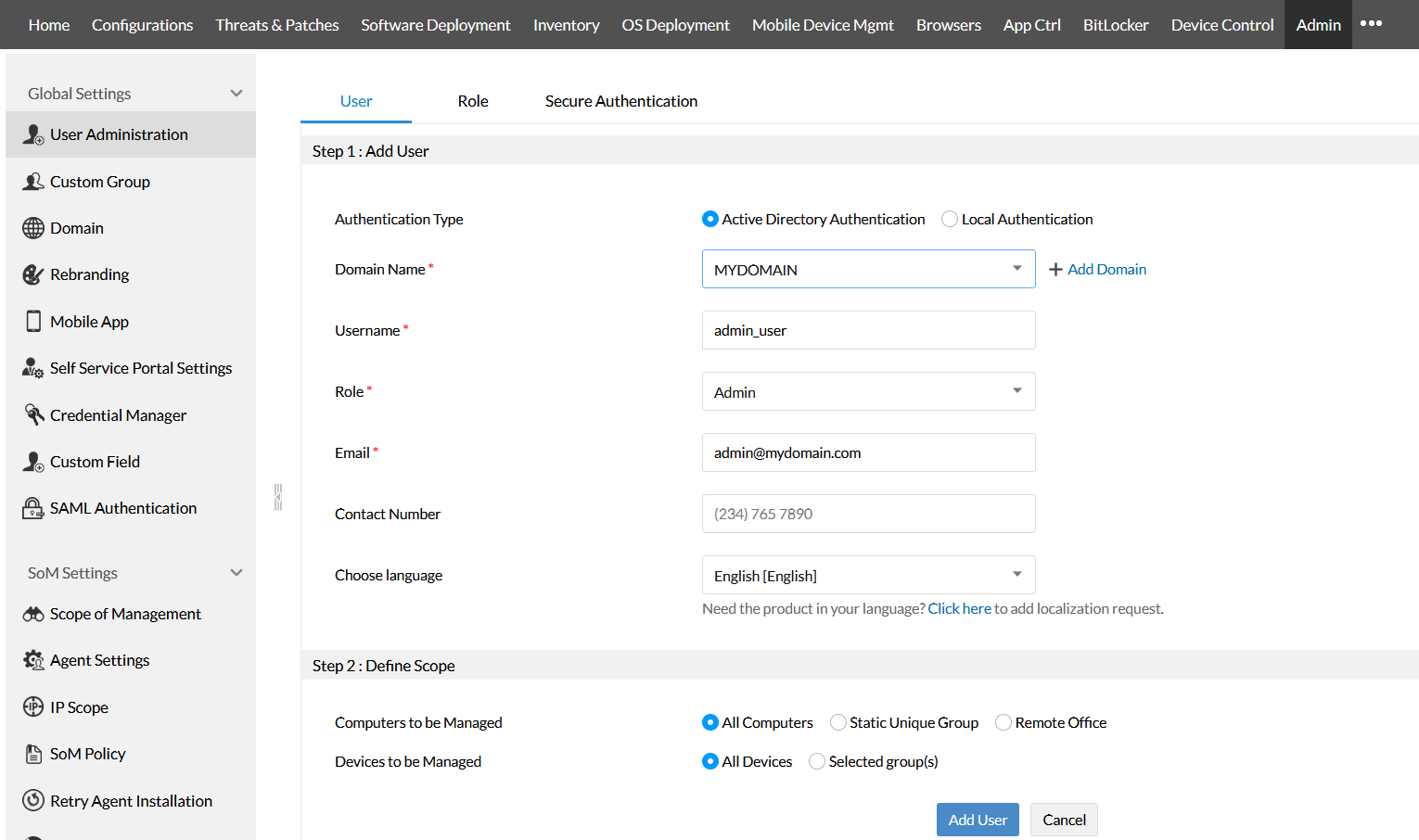Open the more options ellipsis menu
Image resolution: width=1419 pixels, height=840 pixels.
point(1371,24)
